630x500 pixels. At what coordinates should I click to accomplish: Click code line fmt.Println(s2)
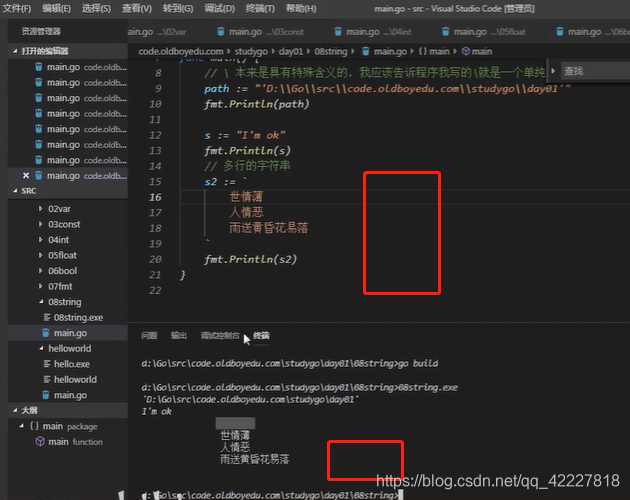pos(250,259)
